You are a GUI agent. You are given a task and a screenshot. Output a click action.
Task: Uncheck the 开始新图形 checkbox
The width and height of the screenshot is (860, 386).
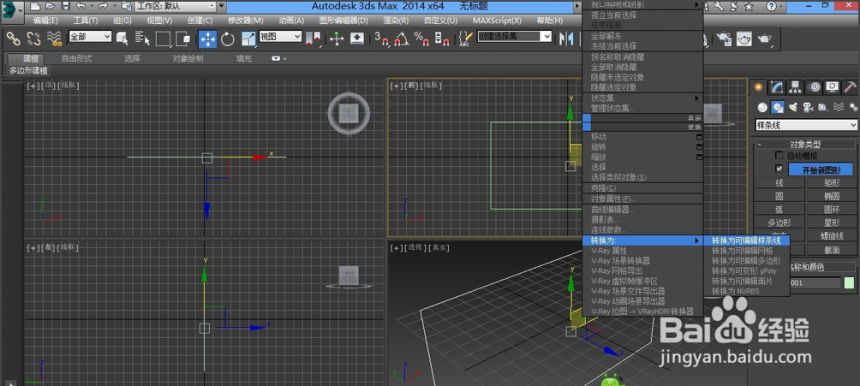coord(779,168)
